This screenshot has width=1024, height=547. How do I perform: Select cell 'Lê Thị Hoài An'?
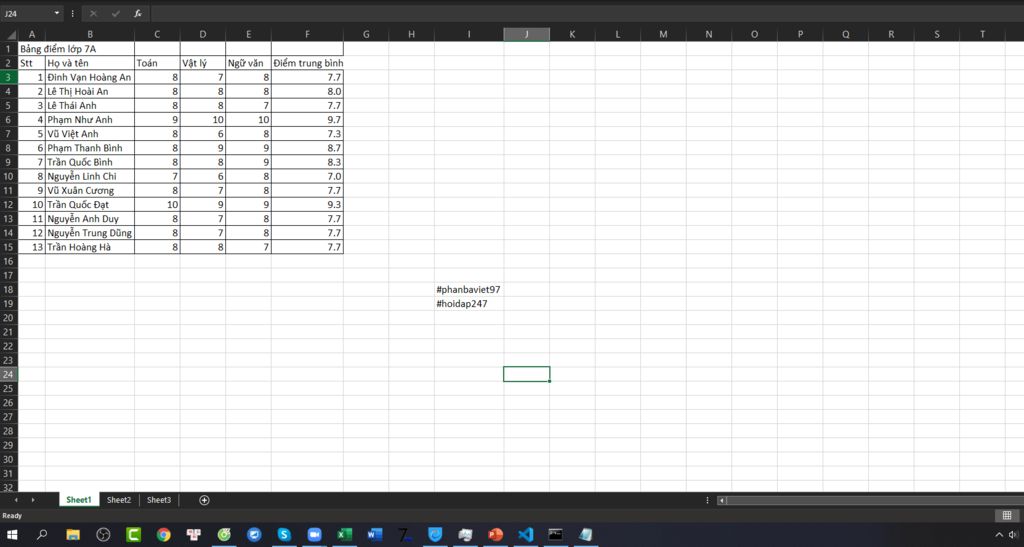[x=89, y=91]
